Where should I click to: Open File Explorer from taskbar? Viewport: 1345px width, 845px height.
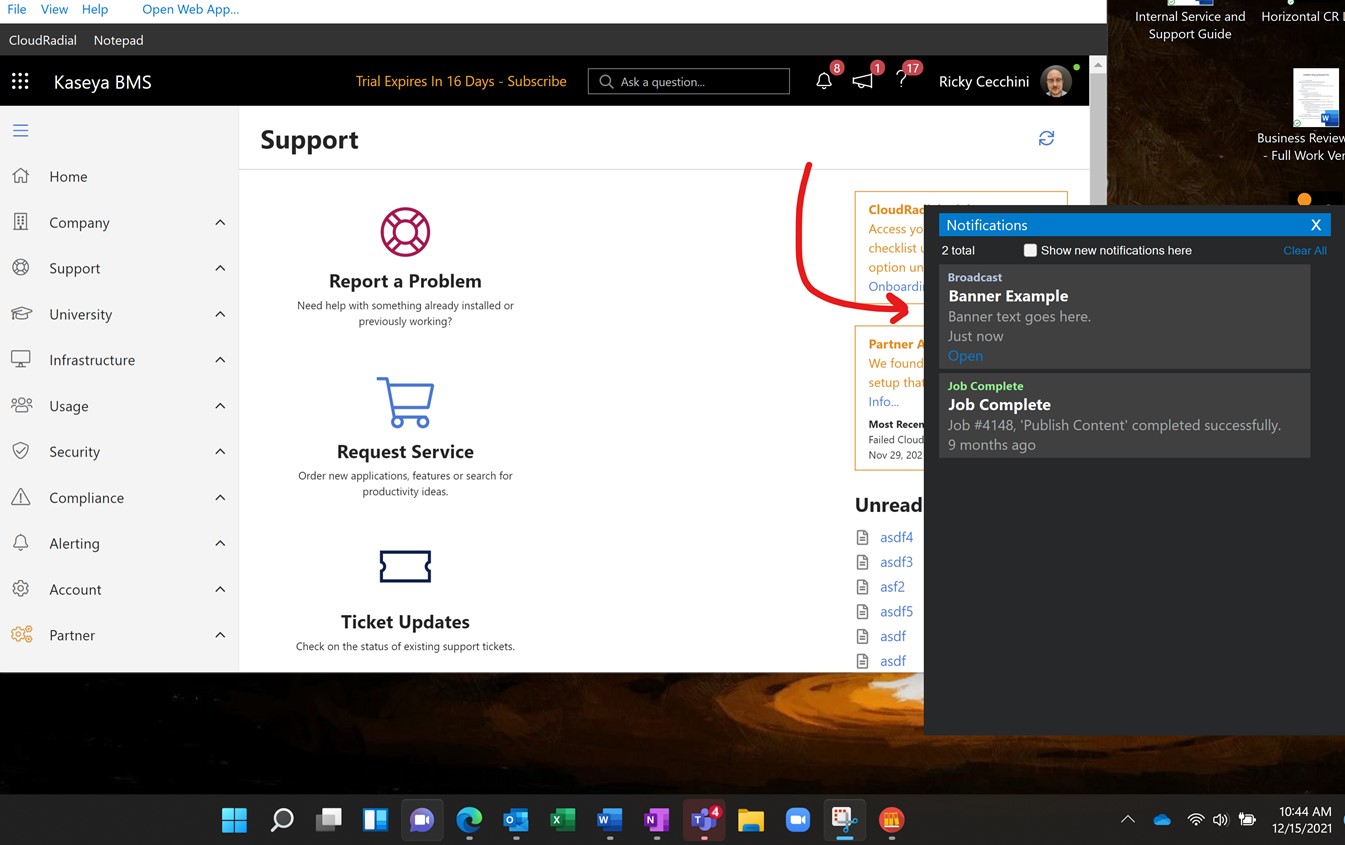(x=751, y=820)
